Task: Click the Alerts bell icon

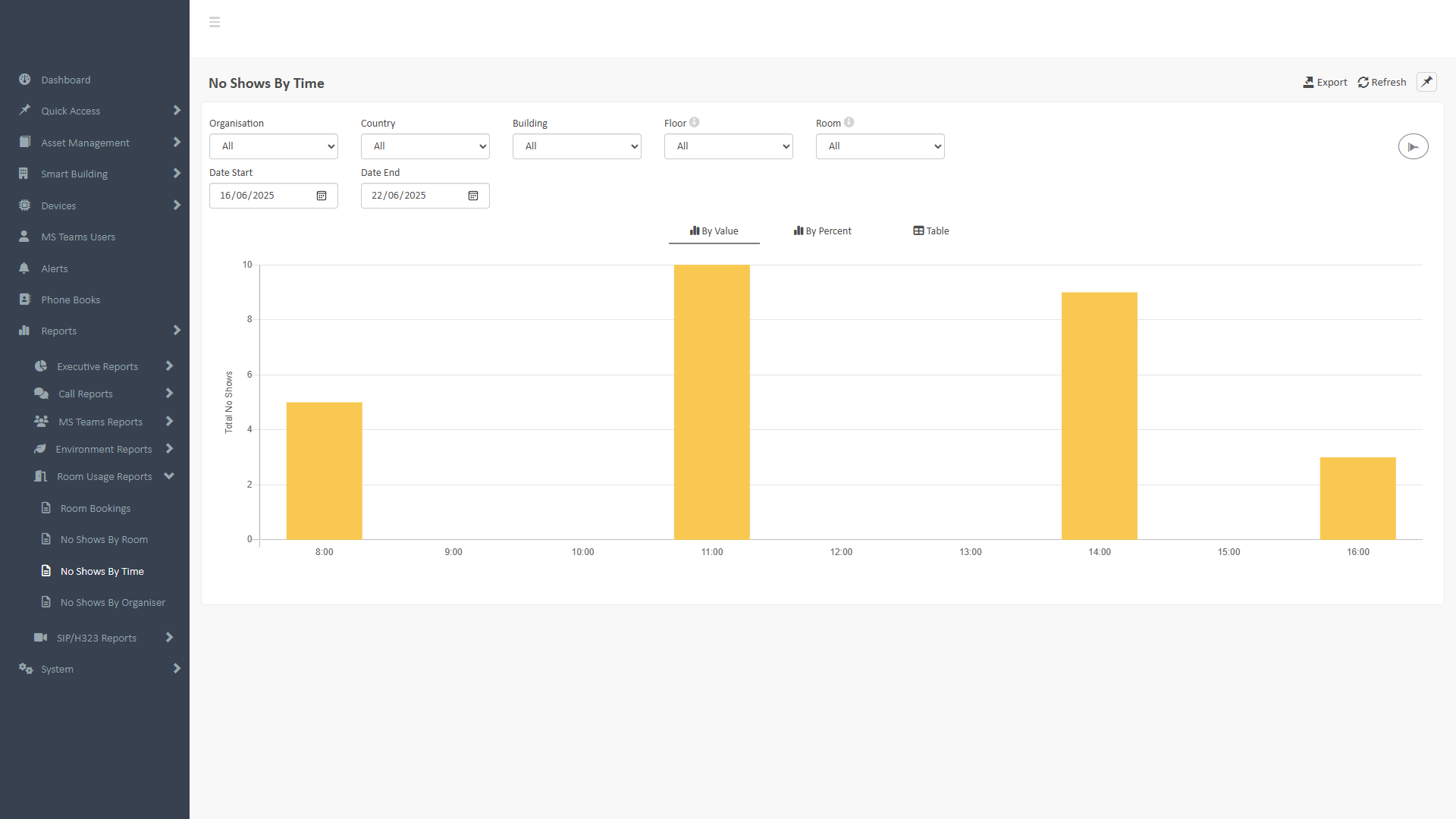Action: coord(24,268)
